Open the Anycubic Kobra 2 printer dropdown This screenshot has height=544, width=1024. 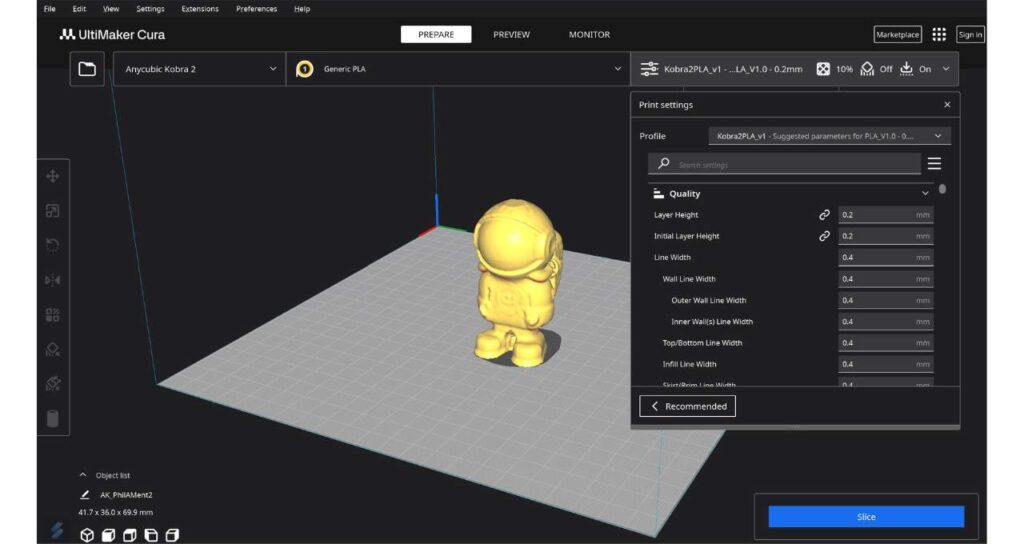point(200,69)
